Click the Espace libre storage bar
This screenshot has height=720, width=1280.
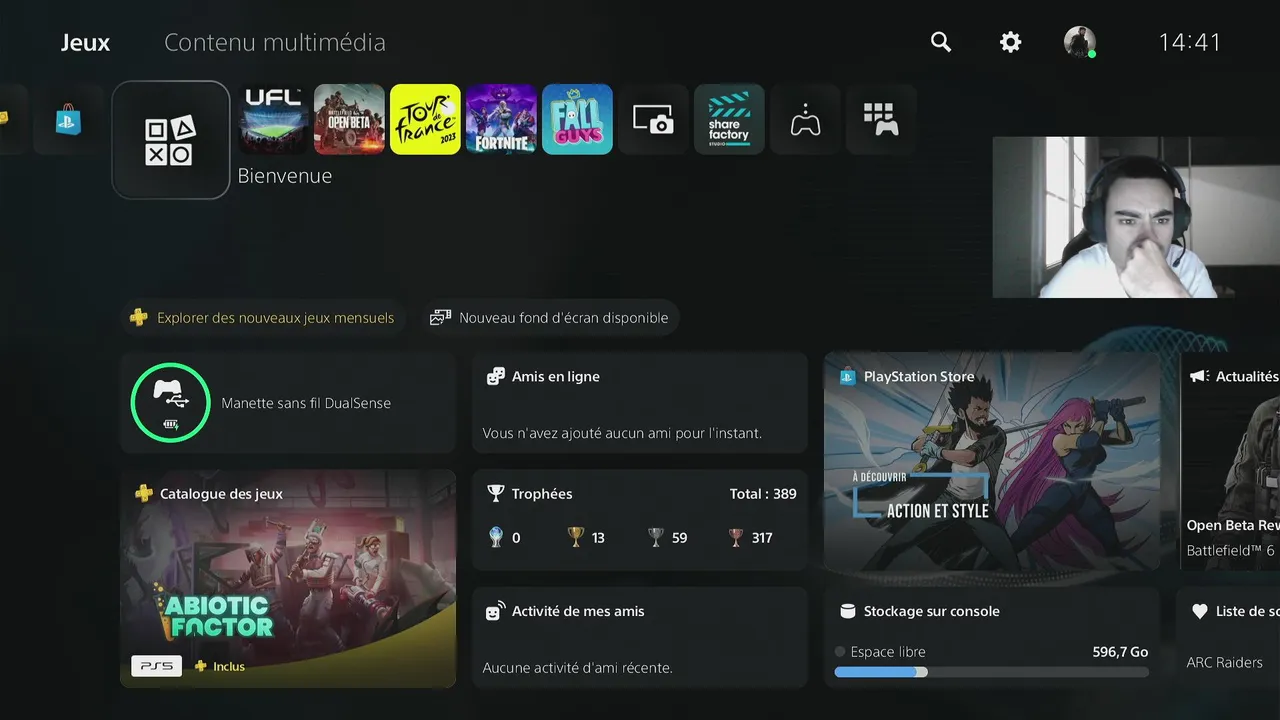point(992,672)
